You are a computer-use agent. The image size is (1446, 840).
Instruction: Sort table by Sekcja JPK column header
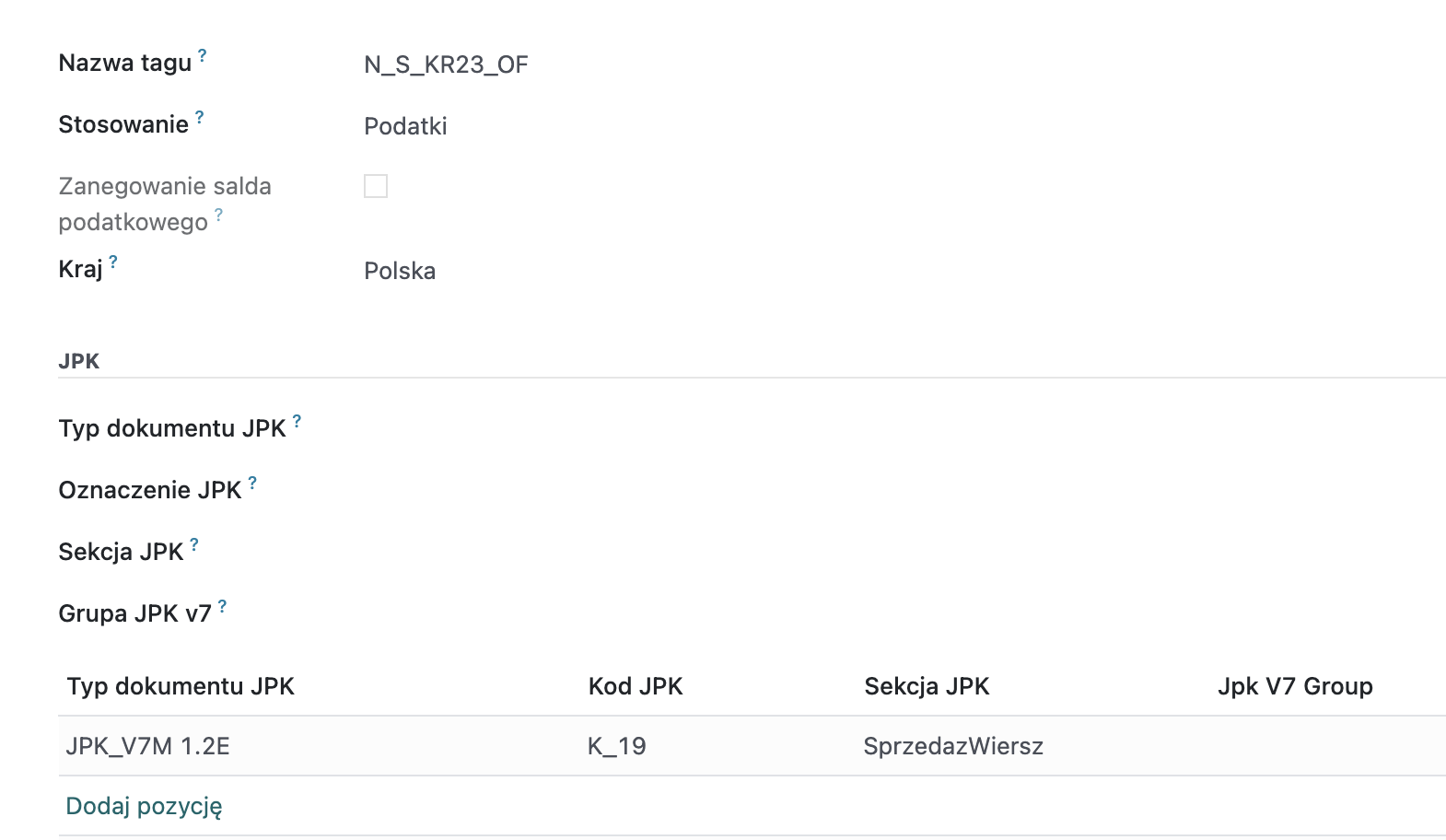point(927,686)
